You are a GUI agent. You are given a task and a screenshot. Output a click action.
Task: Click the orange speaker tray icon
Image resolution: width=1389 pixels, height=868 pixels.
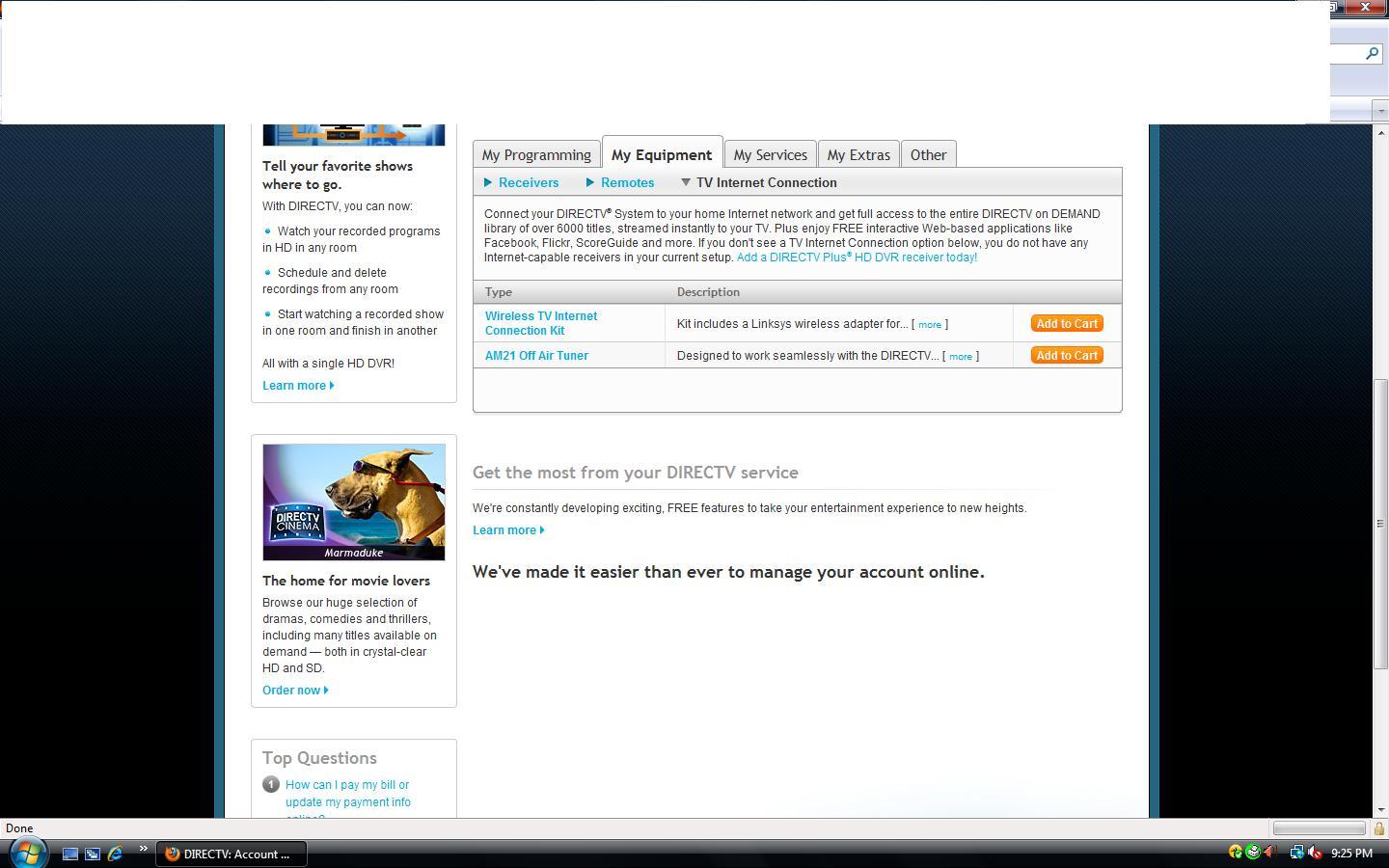point(1270,853)
